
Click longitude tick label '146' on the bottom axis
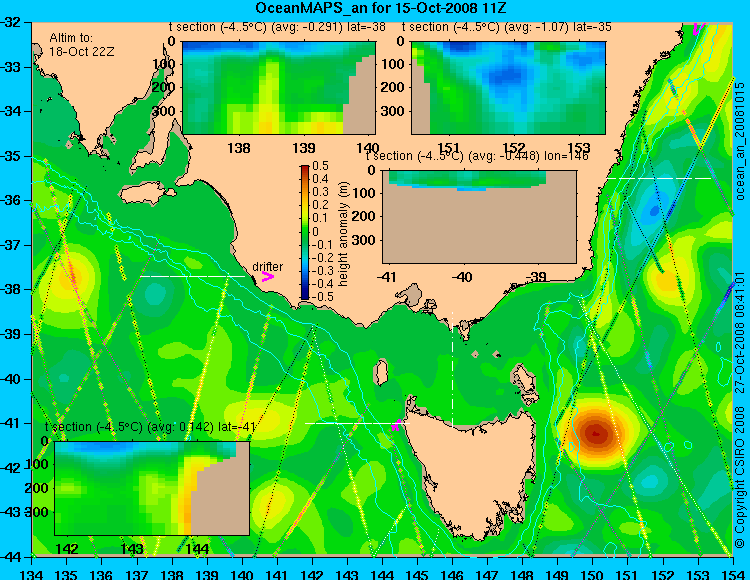(452, 574)
